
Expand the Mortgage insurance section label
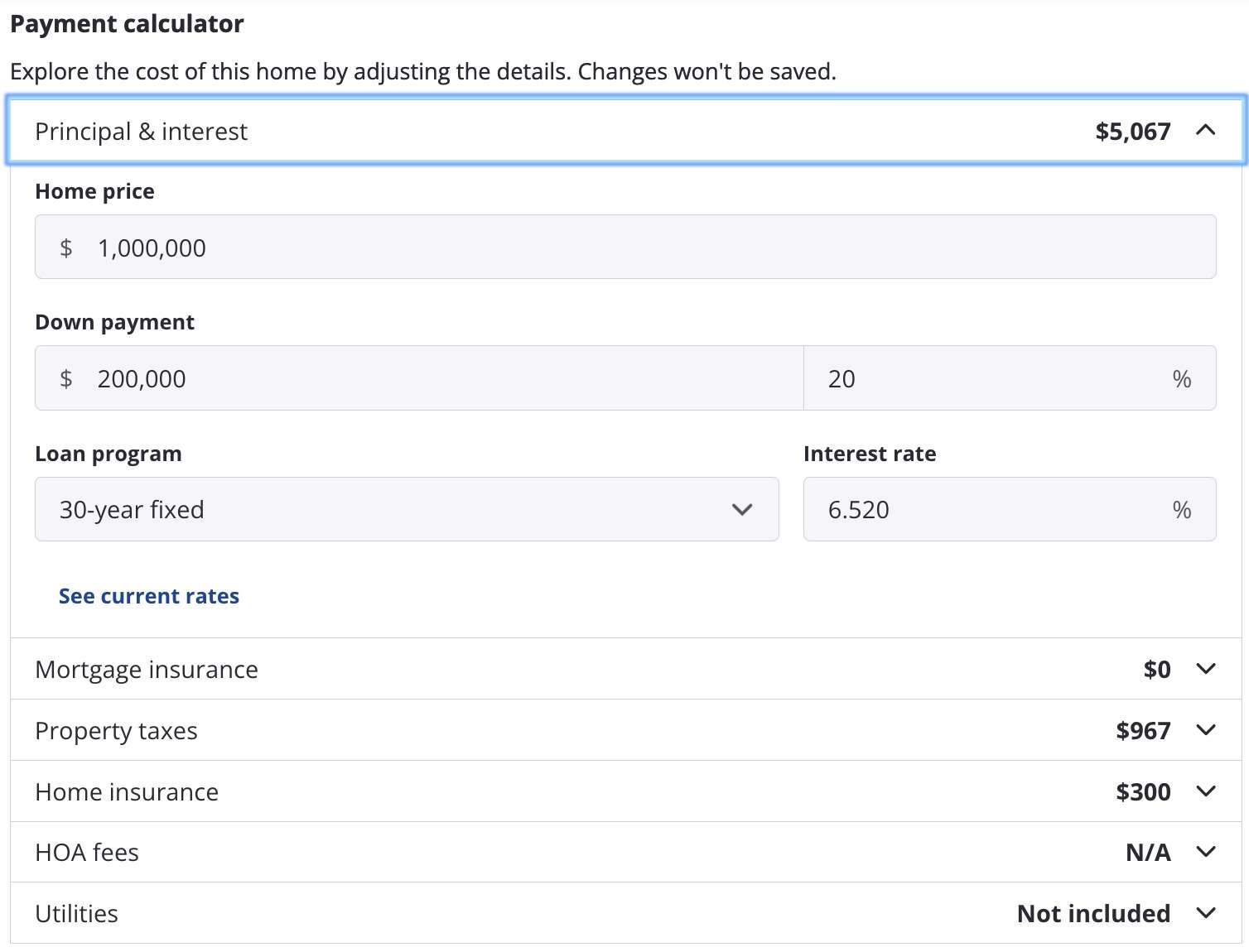point(147,669)
